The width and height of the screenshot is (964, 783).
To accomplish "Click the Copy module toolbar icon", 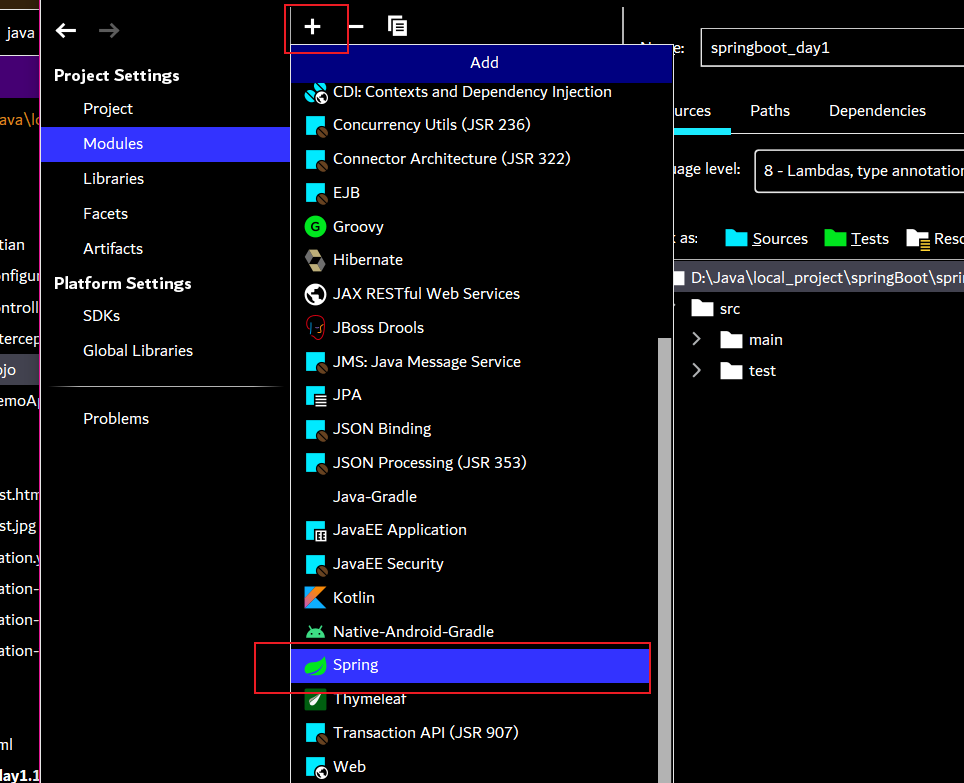I will tap(397, 26).
